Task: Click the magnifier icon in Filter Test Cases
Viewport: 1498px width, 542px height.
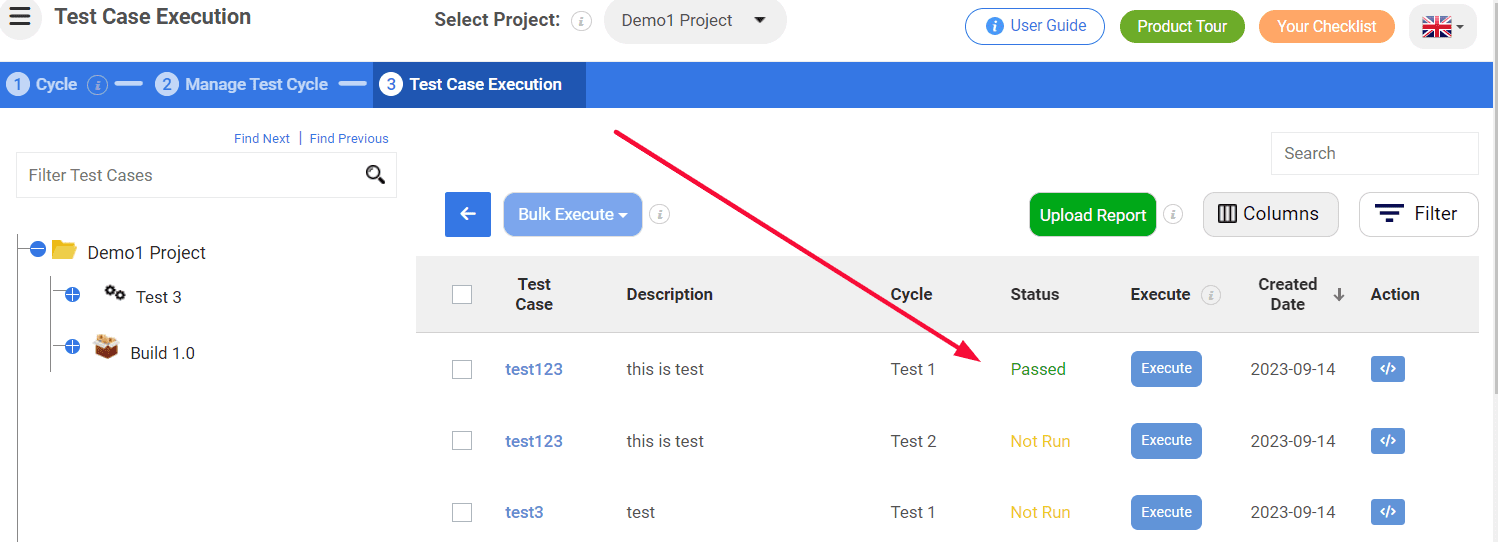Action: 375,175
